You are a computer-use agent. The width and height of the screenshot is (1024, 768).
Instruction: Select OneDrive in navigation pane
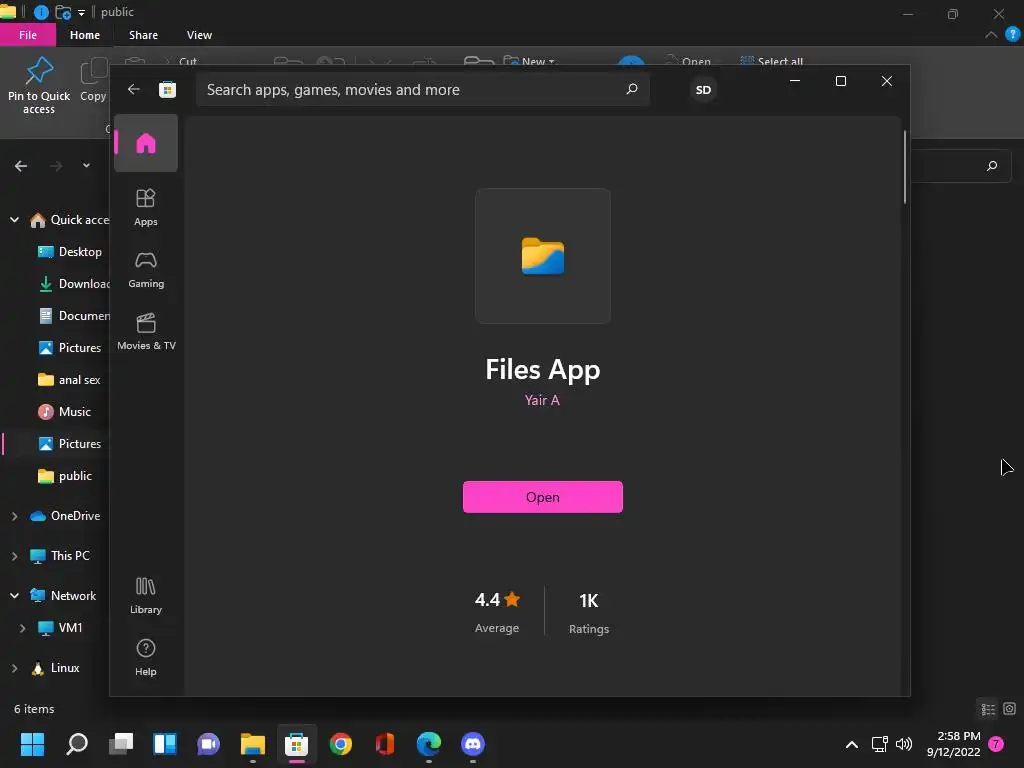(65, 516)
